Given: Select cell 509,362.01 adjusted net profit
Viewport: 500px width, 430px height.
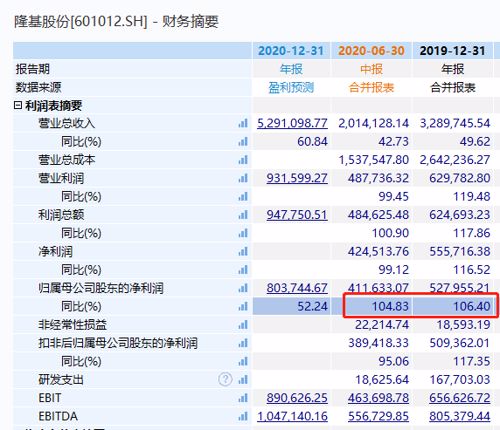Looking at the screenshot, I should pos(460,343).
